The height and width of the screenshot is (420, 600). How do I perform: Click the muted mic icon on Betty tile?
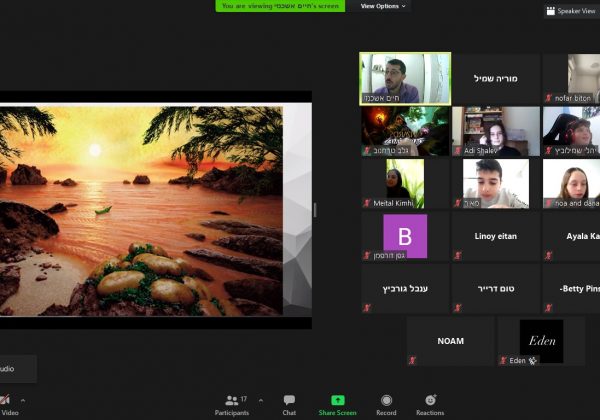coord(548,308)
